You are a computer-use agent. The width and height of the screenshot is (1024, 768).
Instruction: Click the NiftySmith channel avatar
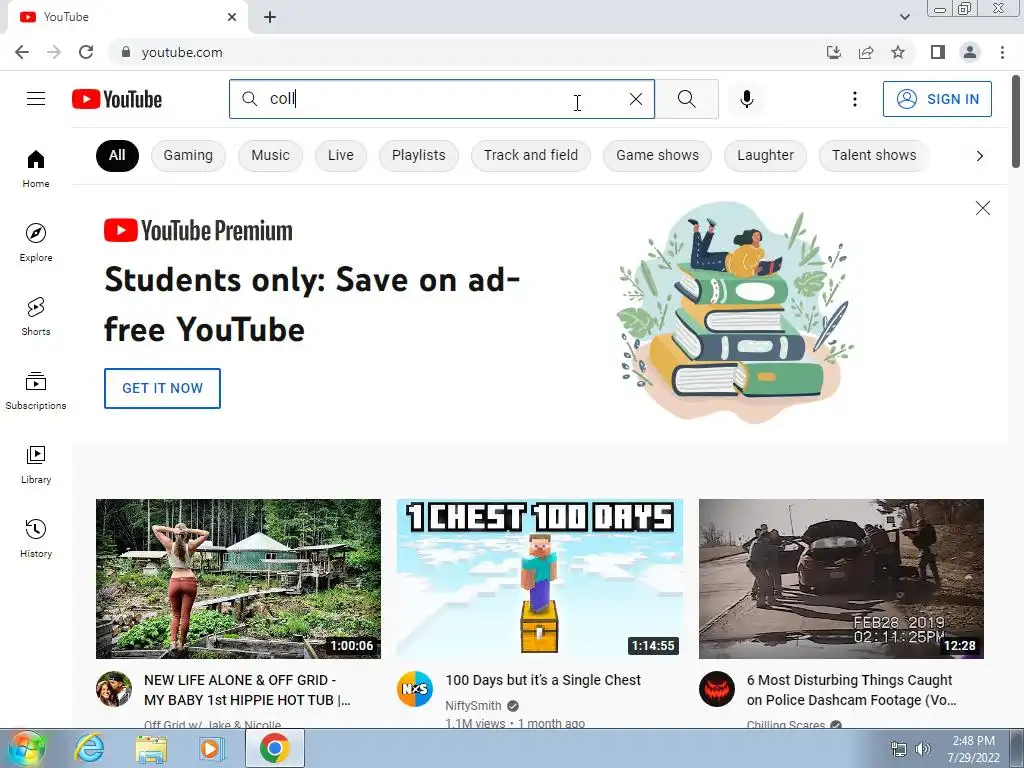(x=415, y=689)
